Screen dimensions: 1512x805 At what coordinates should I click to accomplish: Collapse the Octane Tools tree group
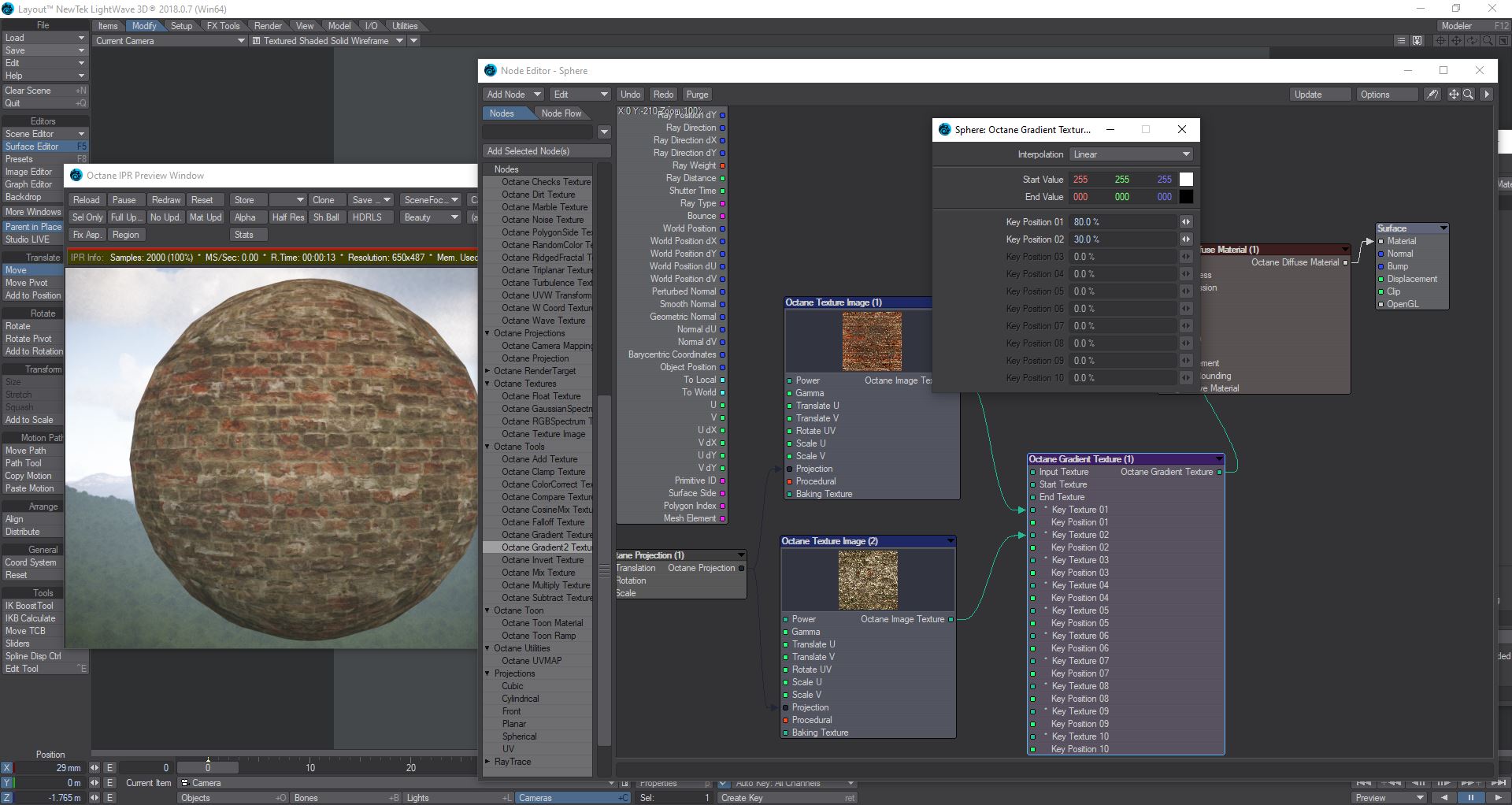(487, 447)
